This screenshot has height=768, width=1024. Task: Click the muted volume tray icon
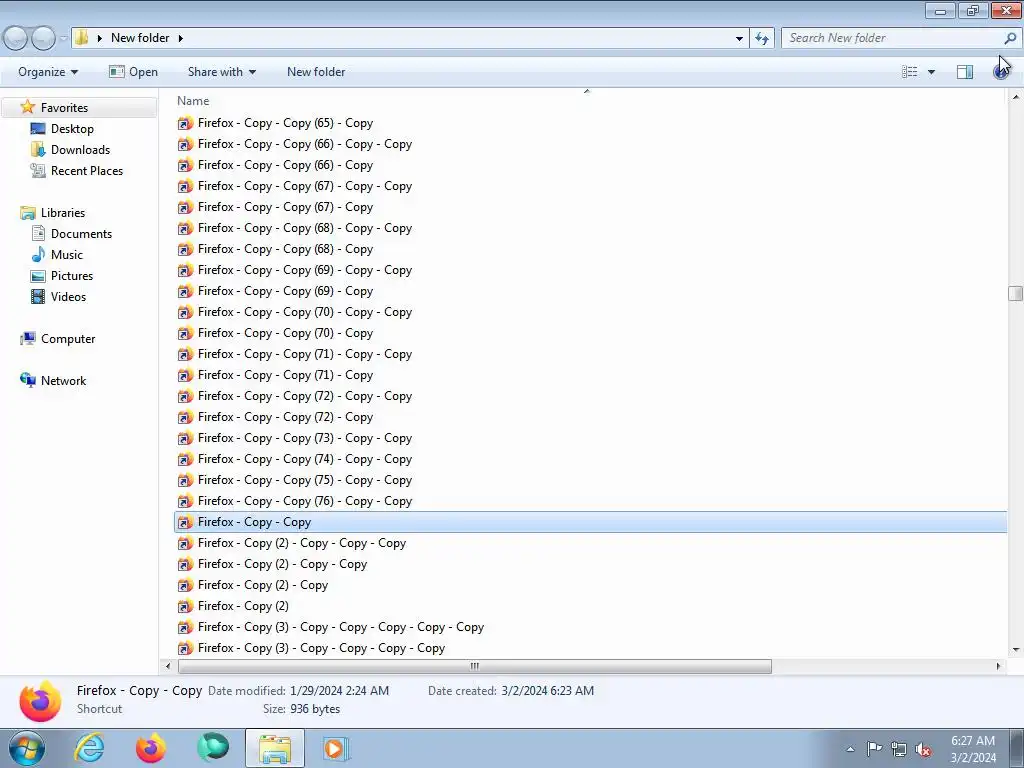coord(923,749)
